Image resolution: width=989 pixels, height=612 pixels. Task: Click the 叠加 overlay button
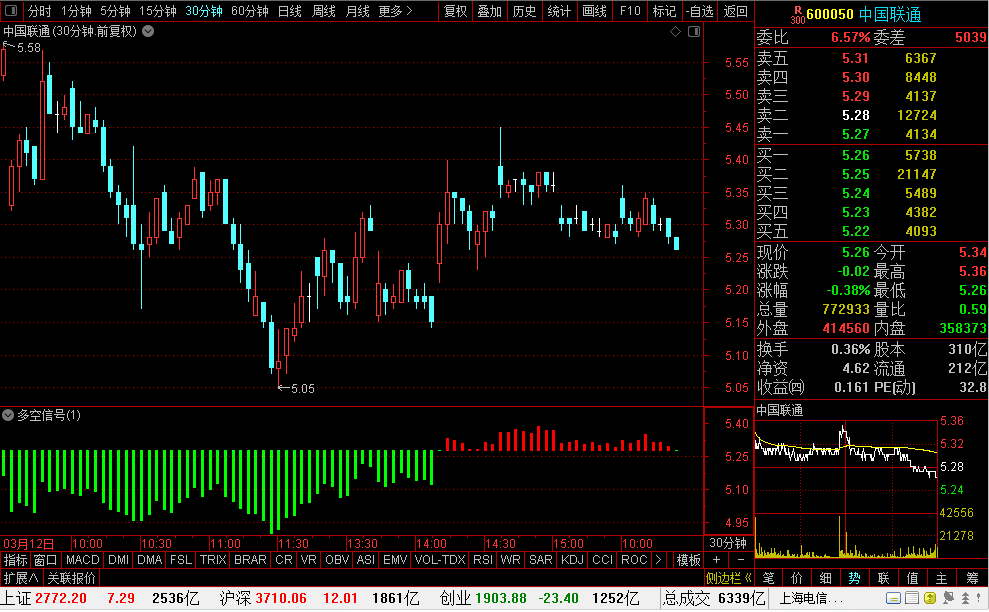[489, 11]
